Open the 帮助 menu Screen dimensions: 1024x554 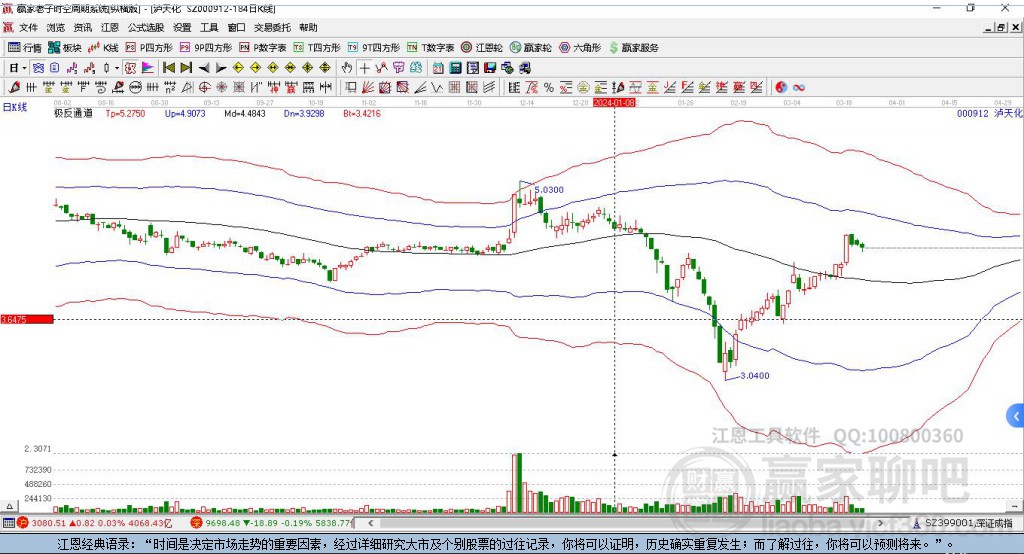(x=308, y=27)
